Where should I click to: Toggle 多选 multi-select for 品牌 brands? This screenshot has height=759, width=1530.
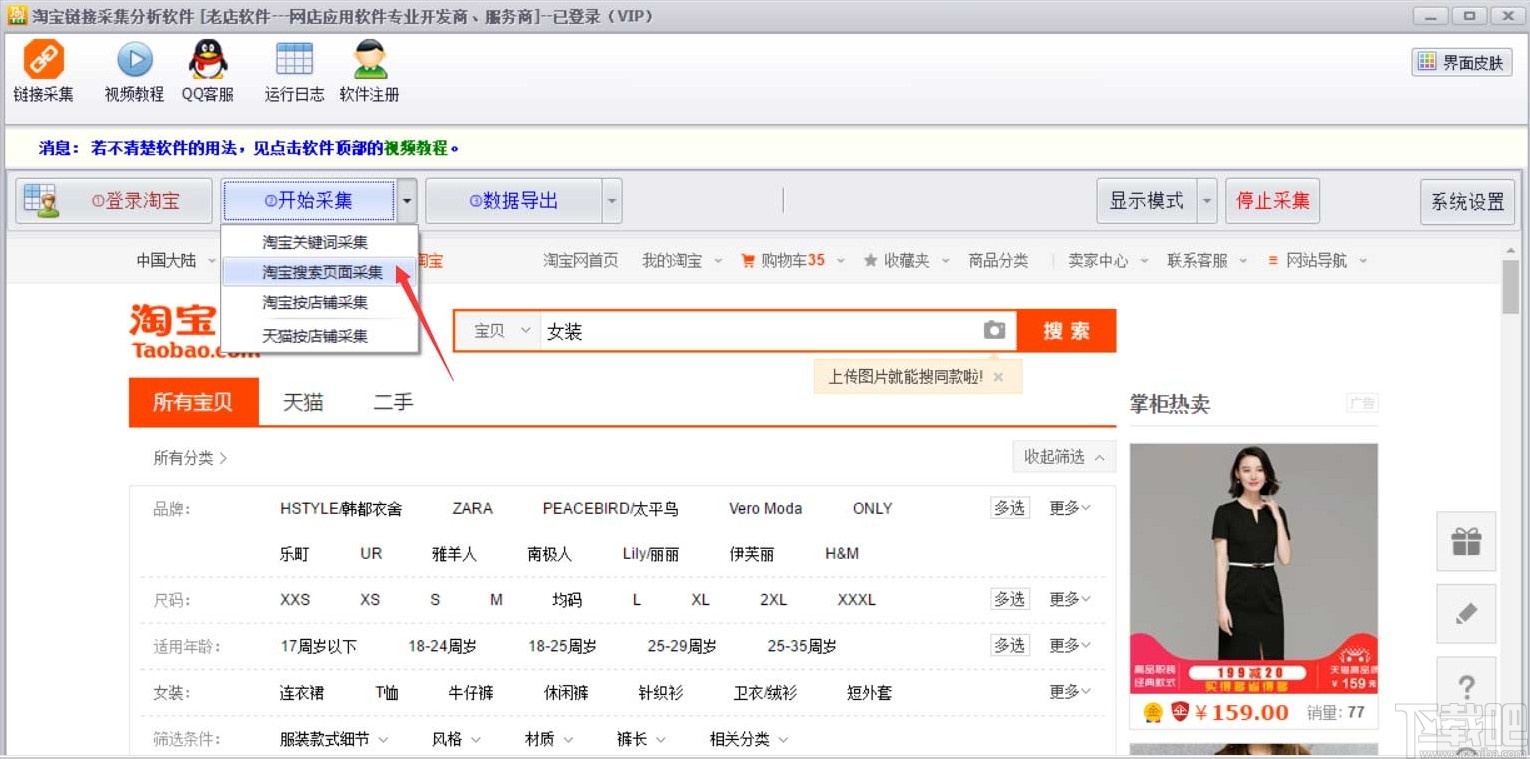(x=1009, y=507)
